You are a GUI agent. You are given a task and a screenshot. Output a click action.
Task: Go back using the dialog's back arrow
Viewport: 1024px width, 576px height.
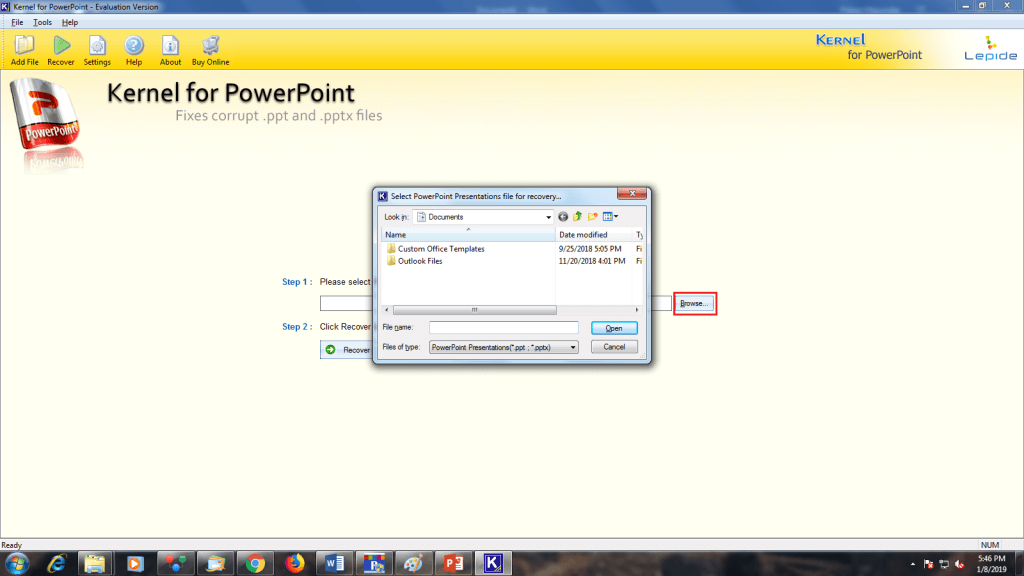(563, 216)
